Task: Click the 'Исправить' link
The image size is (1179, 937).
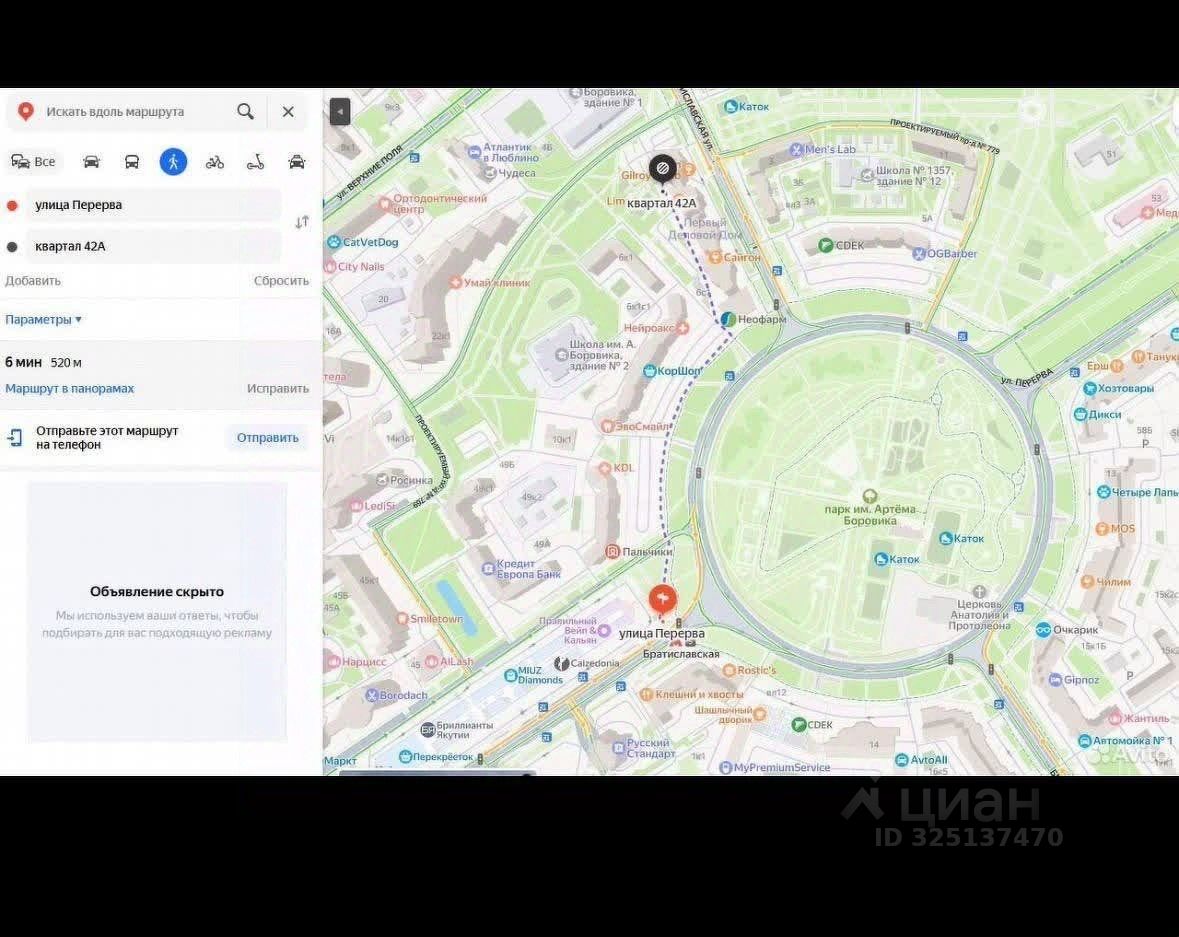Action: click(x=278, y=389)
